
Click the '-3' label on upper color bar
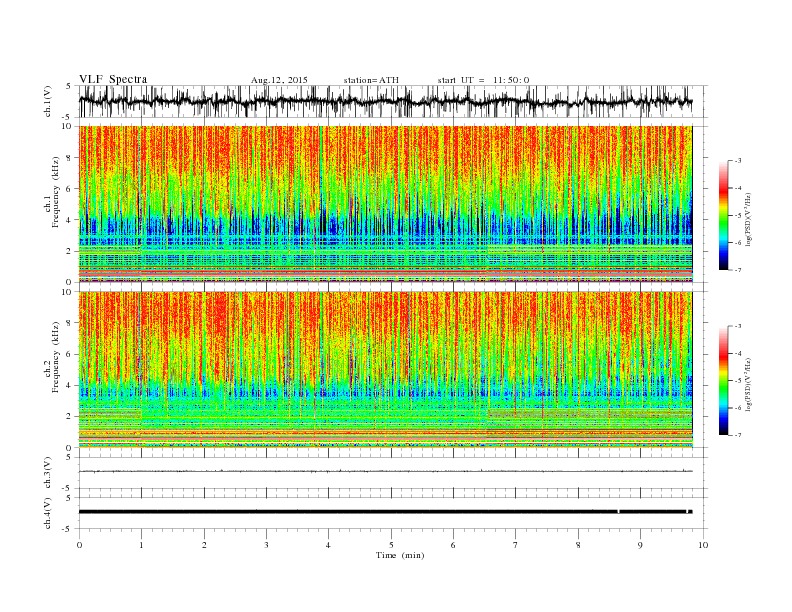pos(737,161)
